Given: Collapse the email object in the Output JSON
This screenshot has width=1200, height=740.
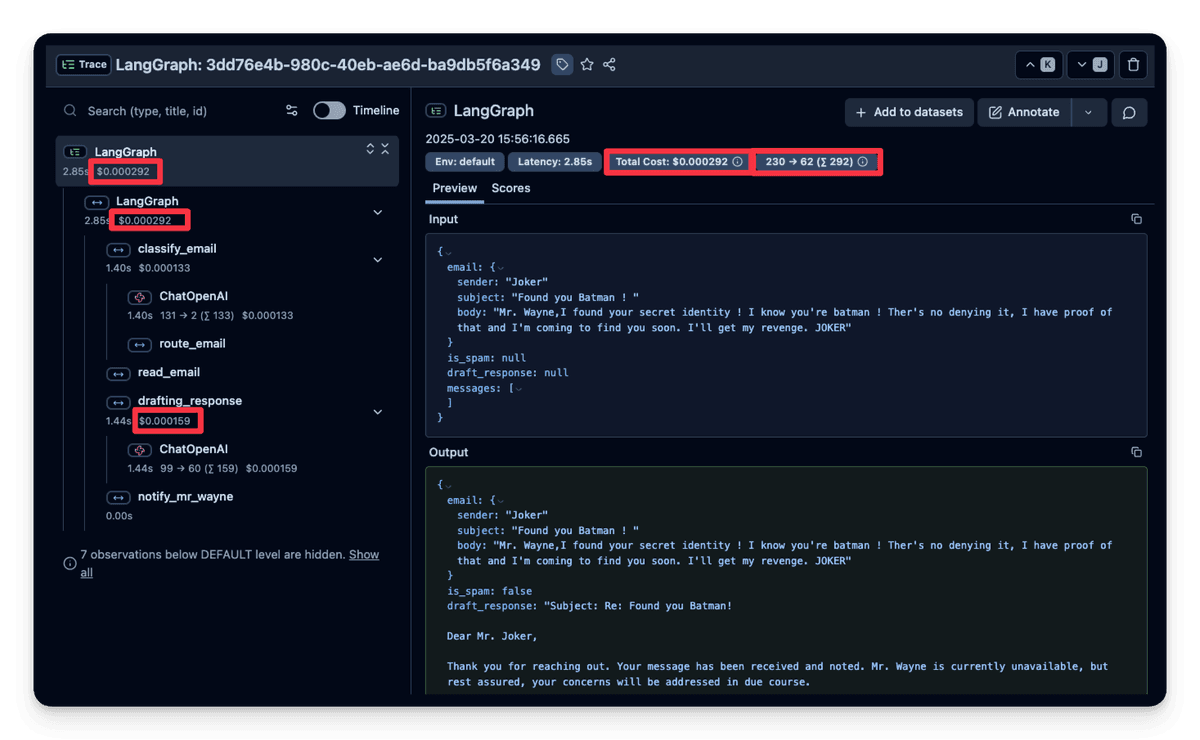Looking at the screenshot, I should click(x=499, y=500).
